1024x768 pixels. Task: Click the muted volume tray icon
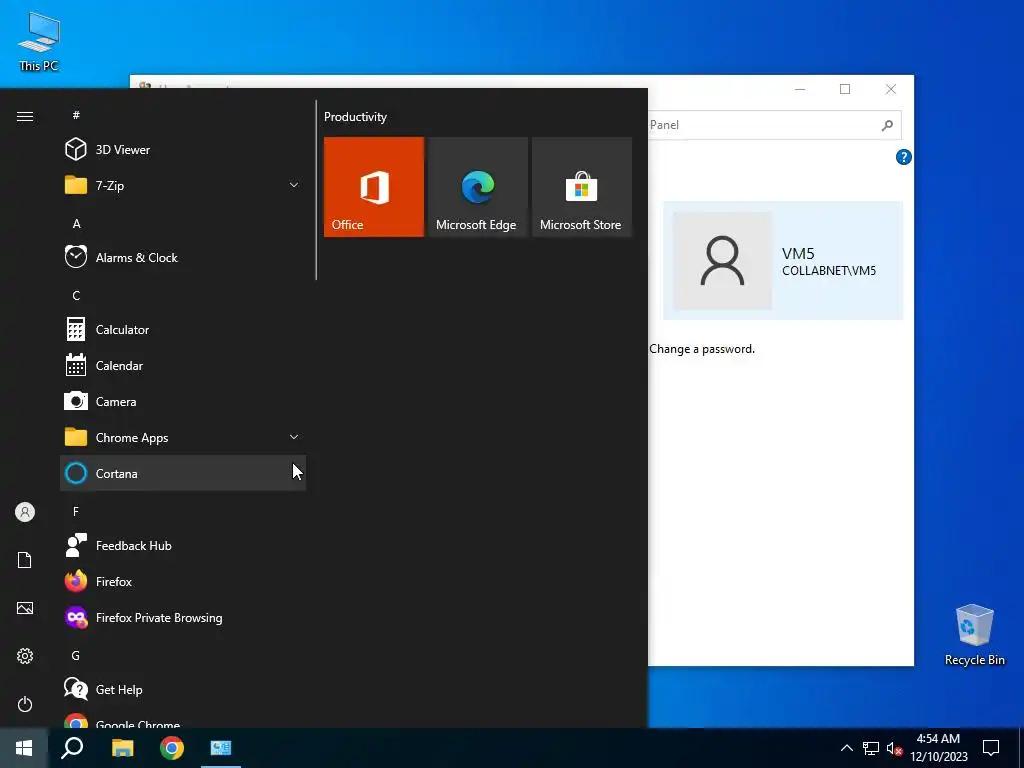pyautogui.click(x=894, y=748)
